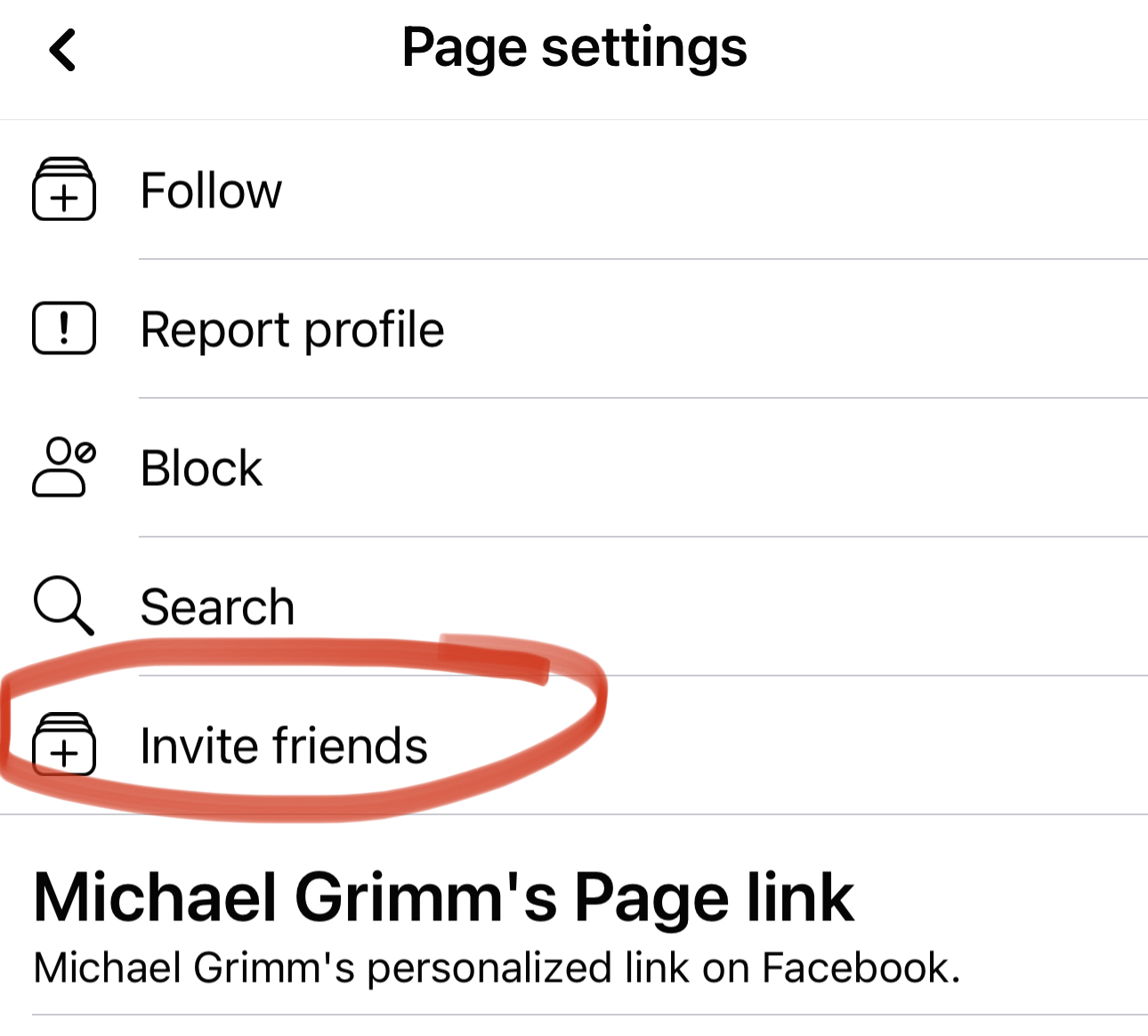This screenshot has width=1148, height=1036.
Task: Tap empty right side of Block row
Action: [801, 468]
